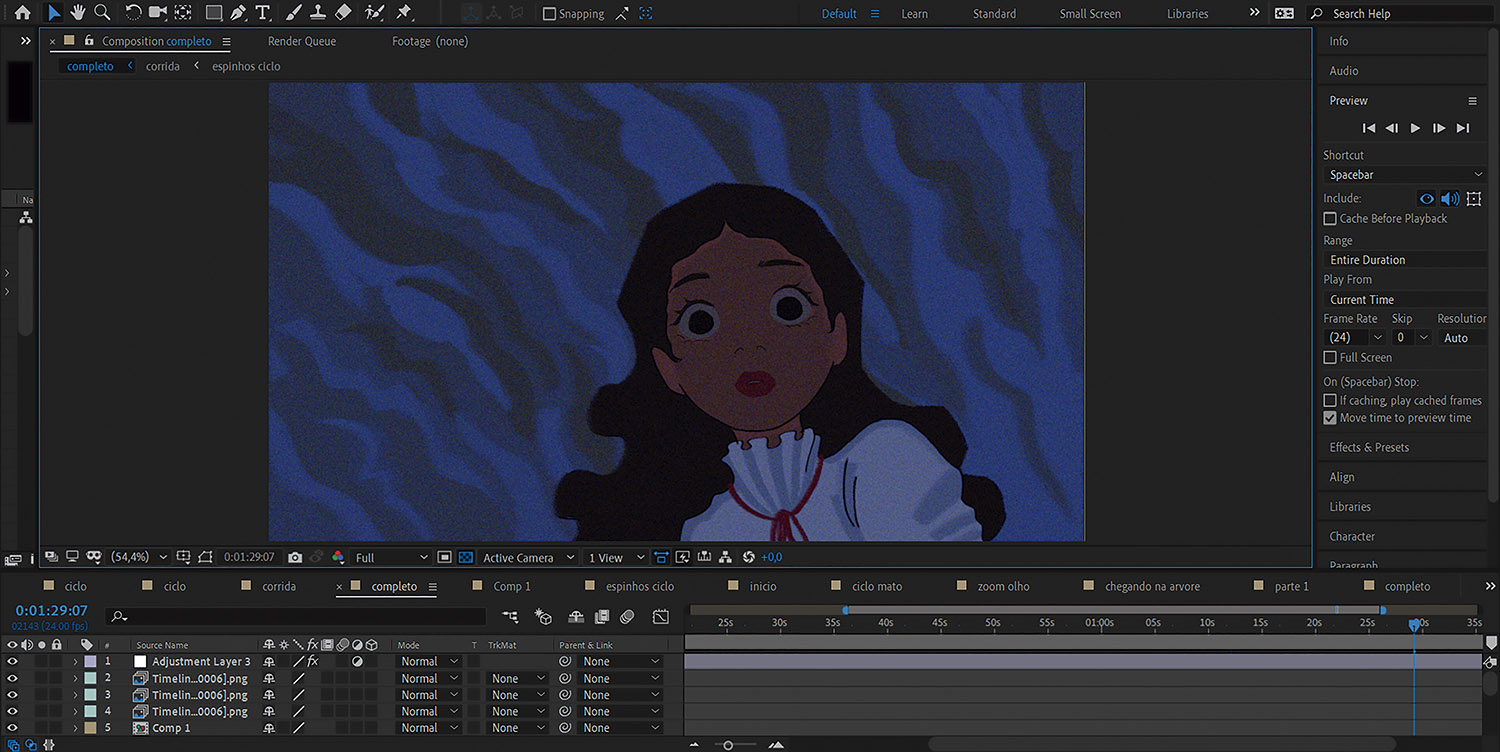The height and width of the screenshot is (752, 1500).
Task: Switch to the Render Queue tab
Action: [302, 41]
